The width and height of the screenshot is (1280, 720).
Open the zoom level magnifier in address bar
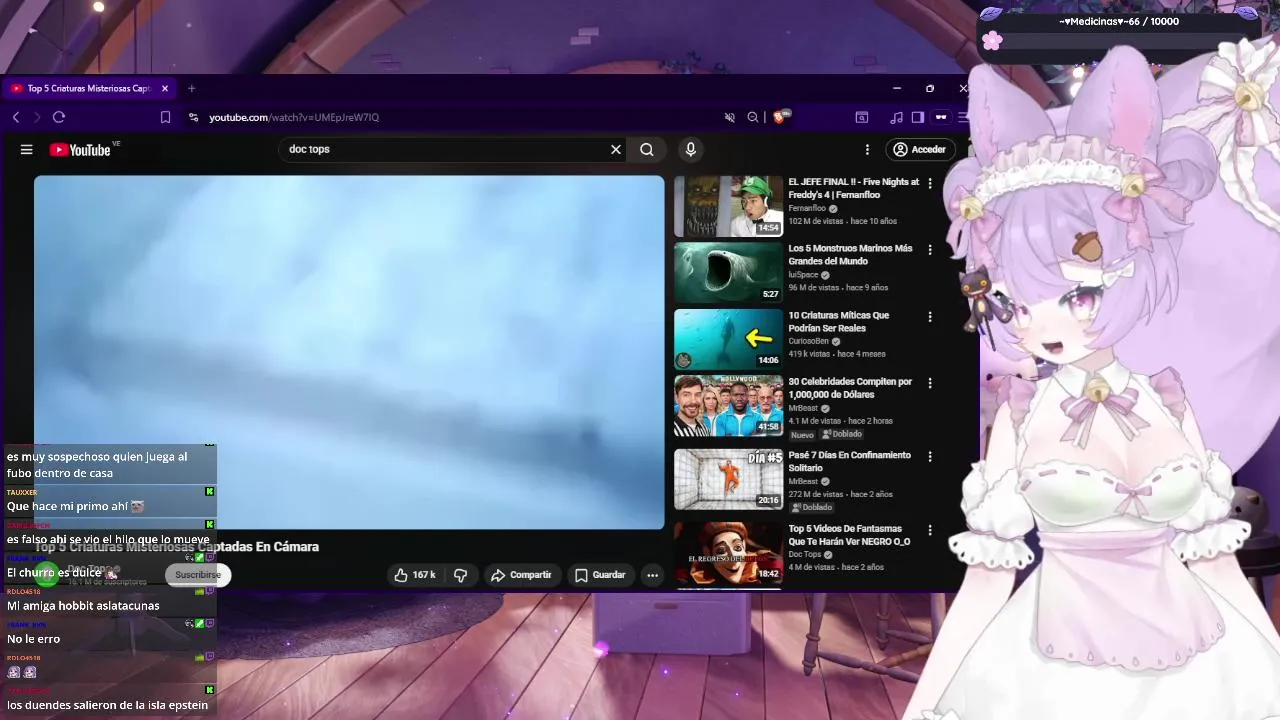click(x=753, y=117)
